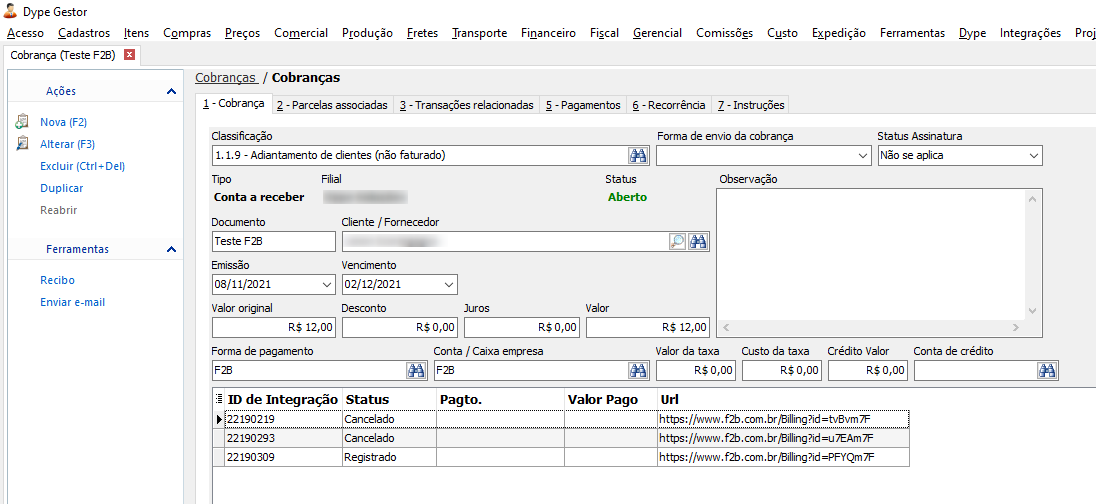Click the Custo da taxa field

pos(782,370)
